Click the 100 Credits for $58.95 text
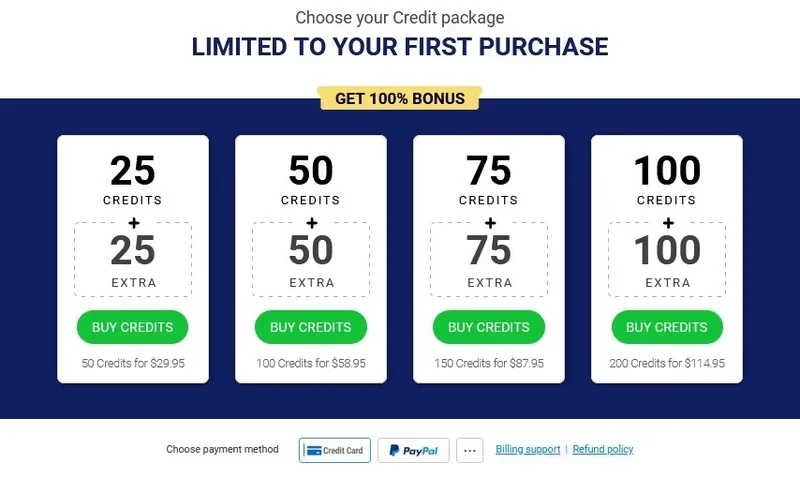Image resolution: width=800 pixels, height=478 pixels. [x=311, y=364]
